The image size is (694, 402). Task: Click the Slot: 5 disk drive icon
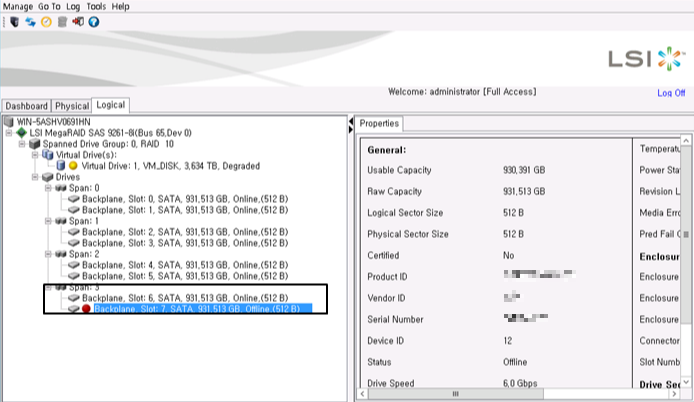pos(73,276)
